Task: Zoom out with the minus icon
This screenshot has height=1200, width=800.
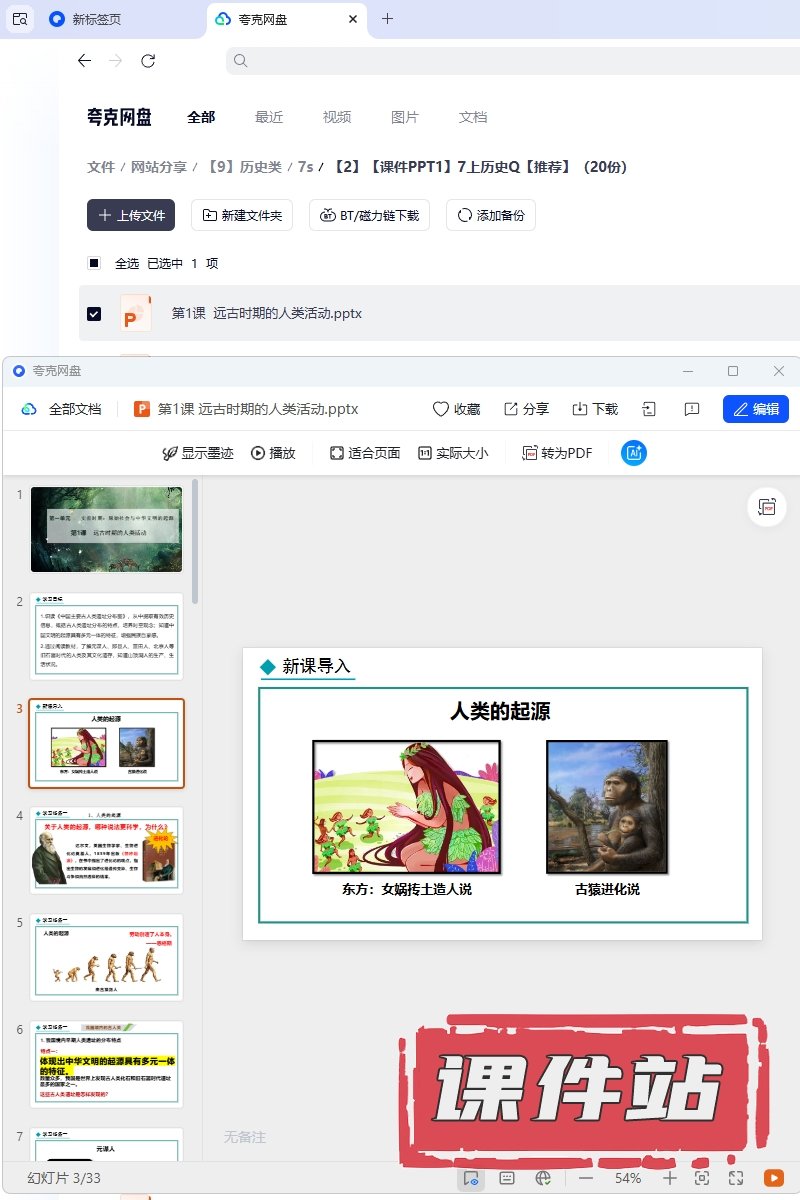Action: point(586,1178)
